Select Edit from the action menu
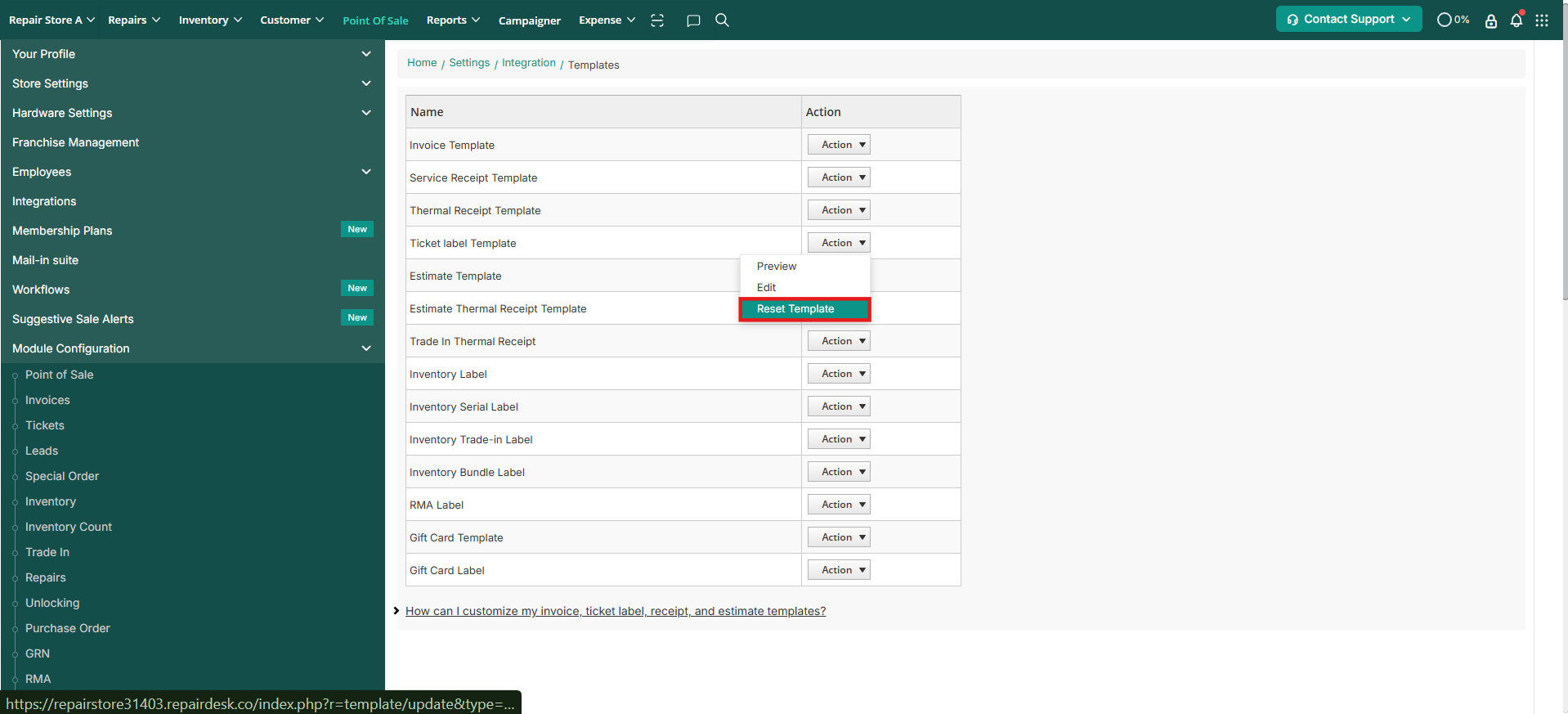 pyautogui.click(x=805, y=288)
